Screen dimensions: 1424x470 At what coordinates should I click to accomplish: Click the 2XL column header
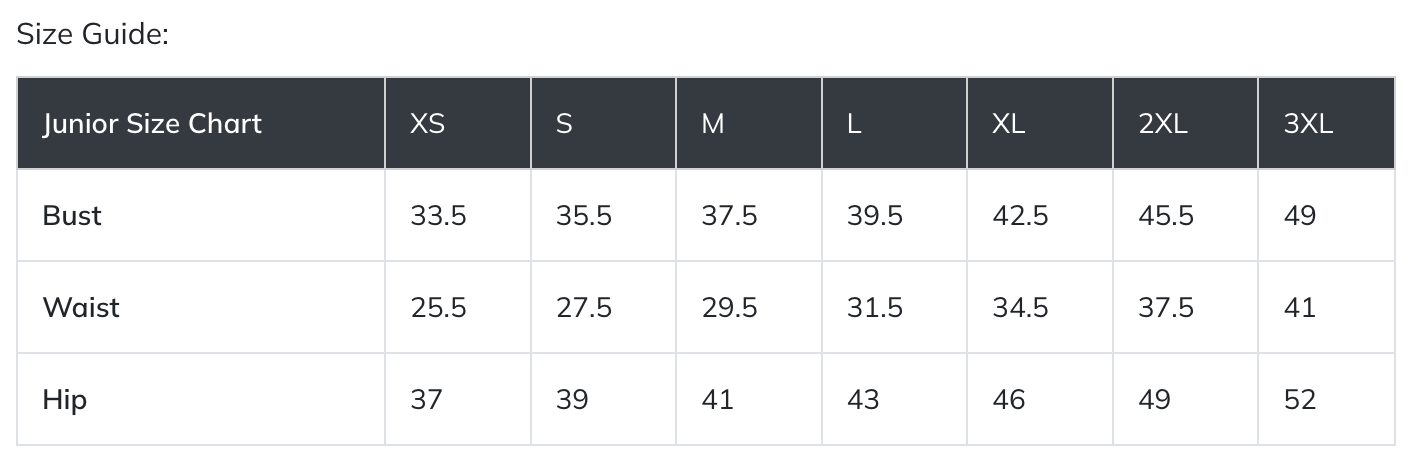tap(1163, 124)
